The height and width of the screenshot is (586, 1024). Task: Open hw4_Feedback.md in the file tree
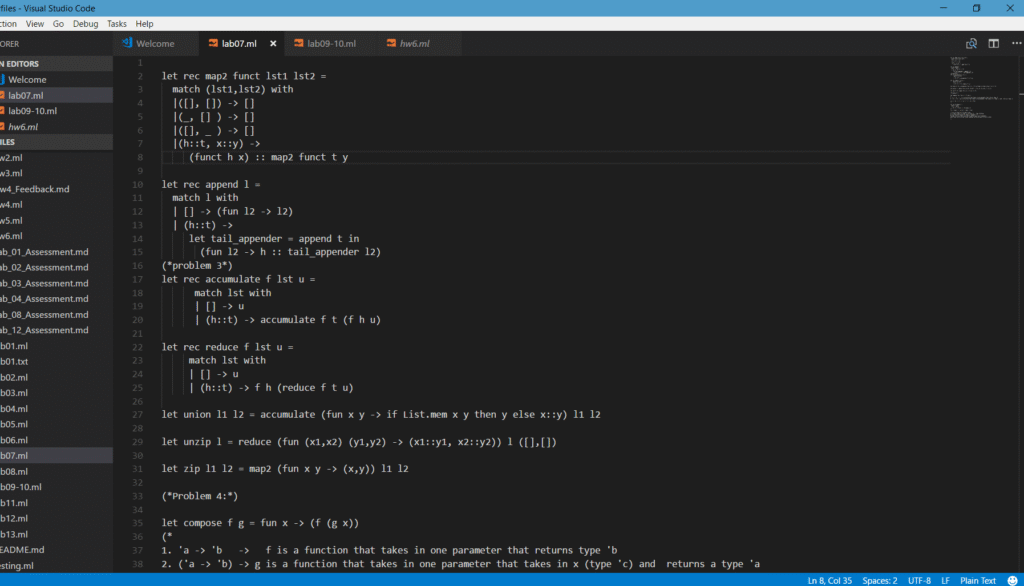[56, 189]
